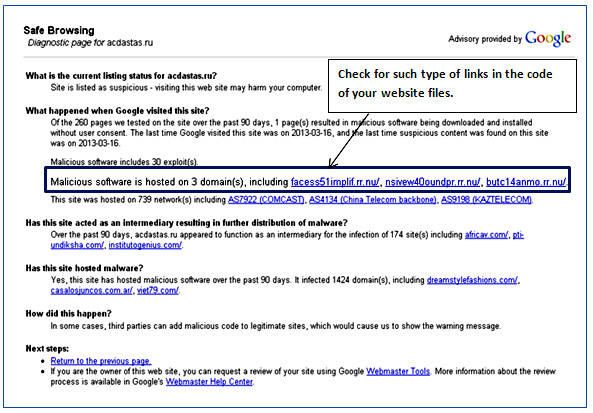Open the nsivew40oundpr.rr.nu link
Viewport: 593px width, 413px height.
433,182
